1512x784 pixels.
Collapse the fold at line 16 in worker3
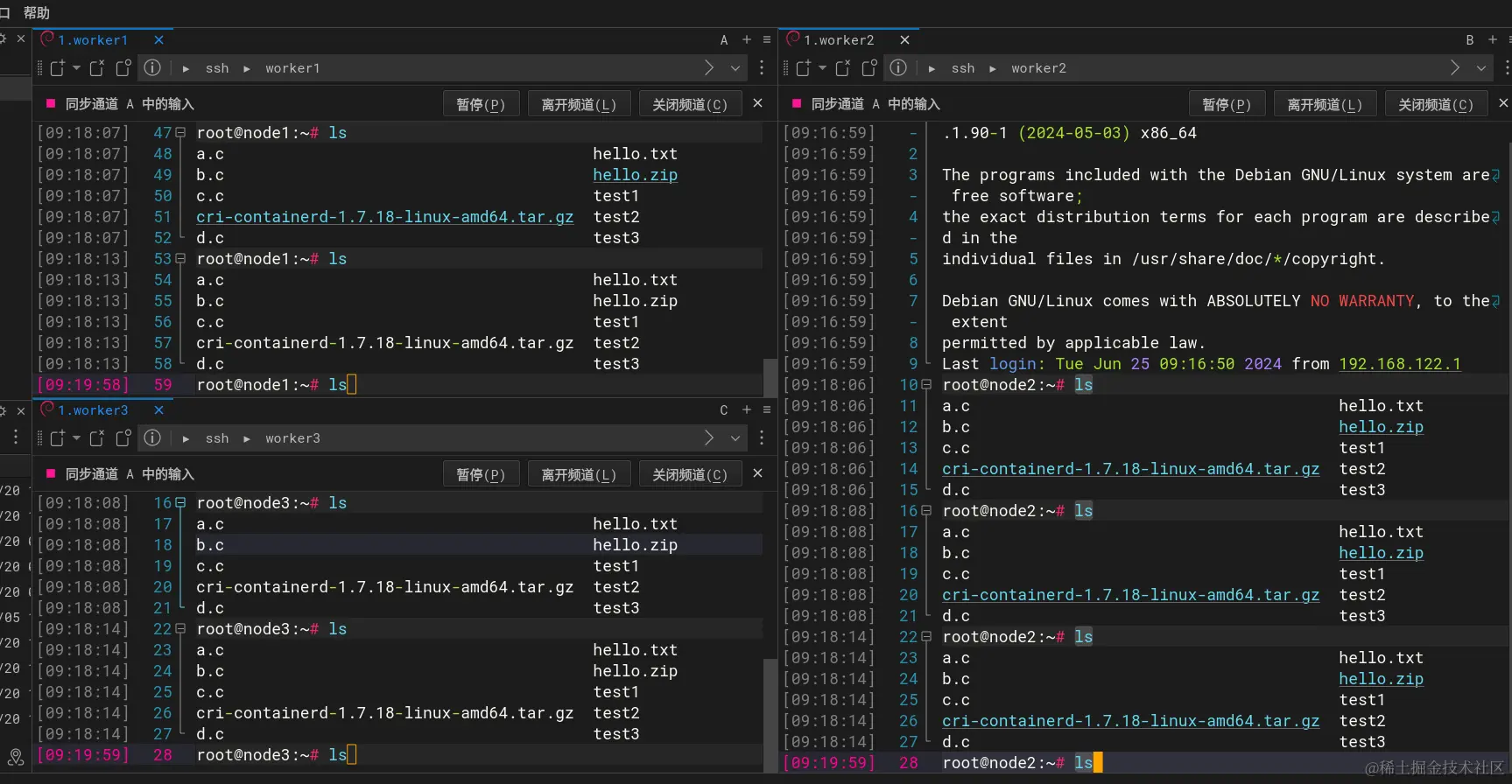(180, 503)
